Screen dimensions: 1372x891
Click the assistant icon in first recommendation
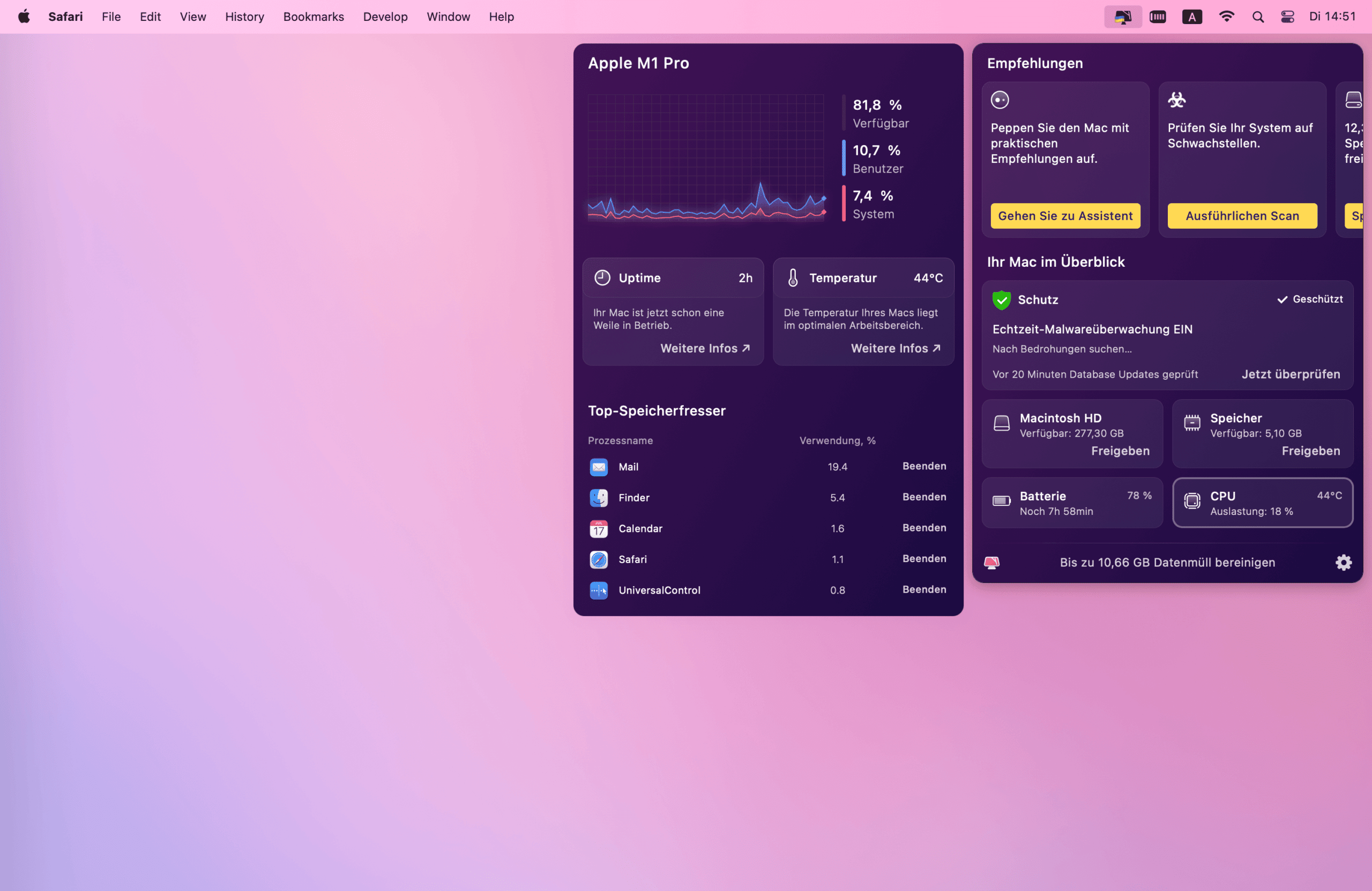point(1000,100)
